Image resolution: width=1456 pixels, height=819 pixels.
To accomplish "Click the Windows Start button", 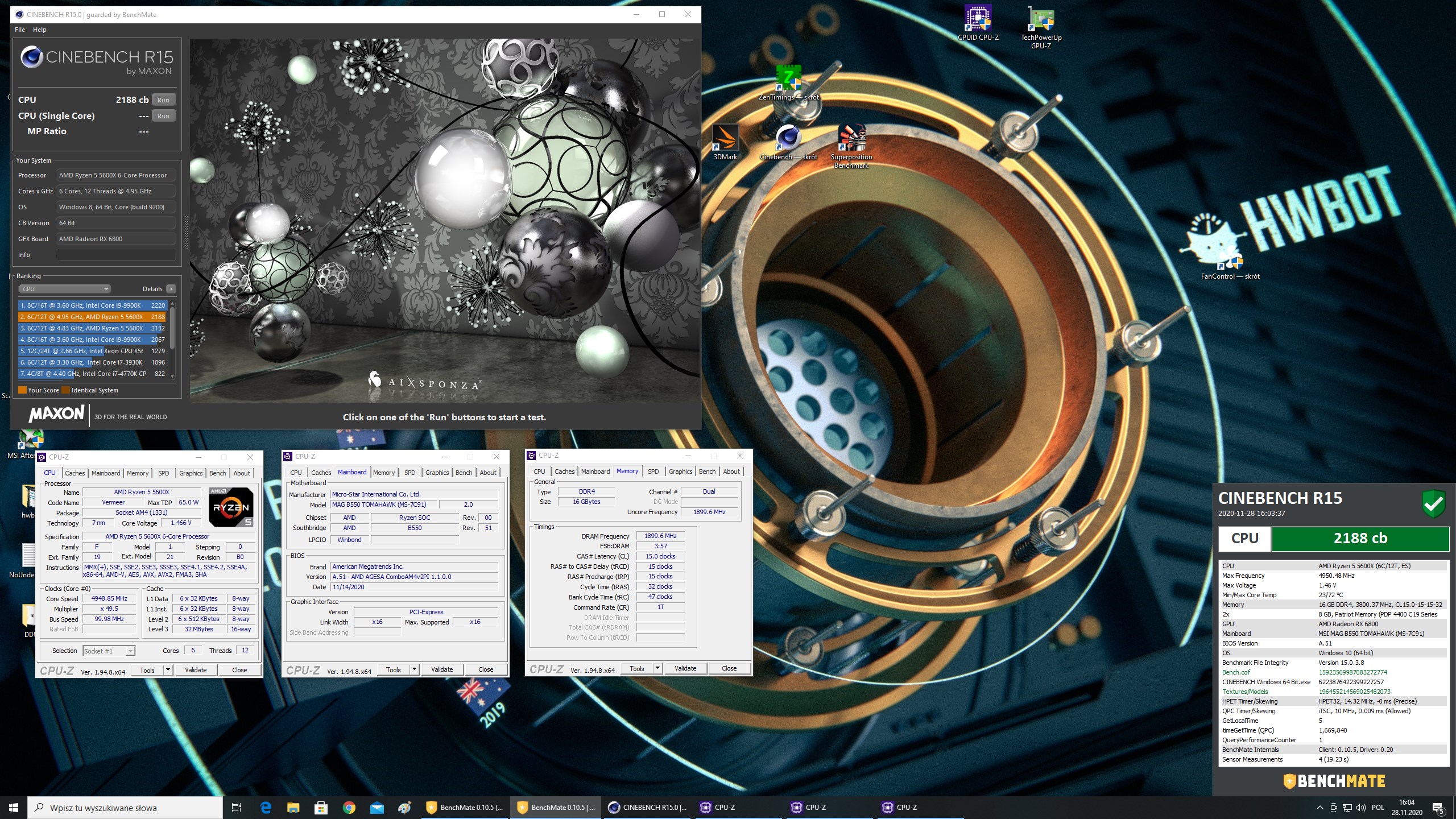I will coord(14,807).
